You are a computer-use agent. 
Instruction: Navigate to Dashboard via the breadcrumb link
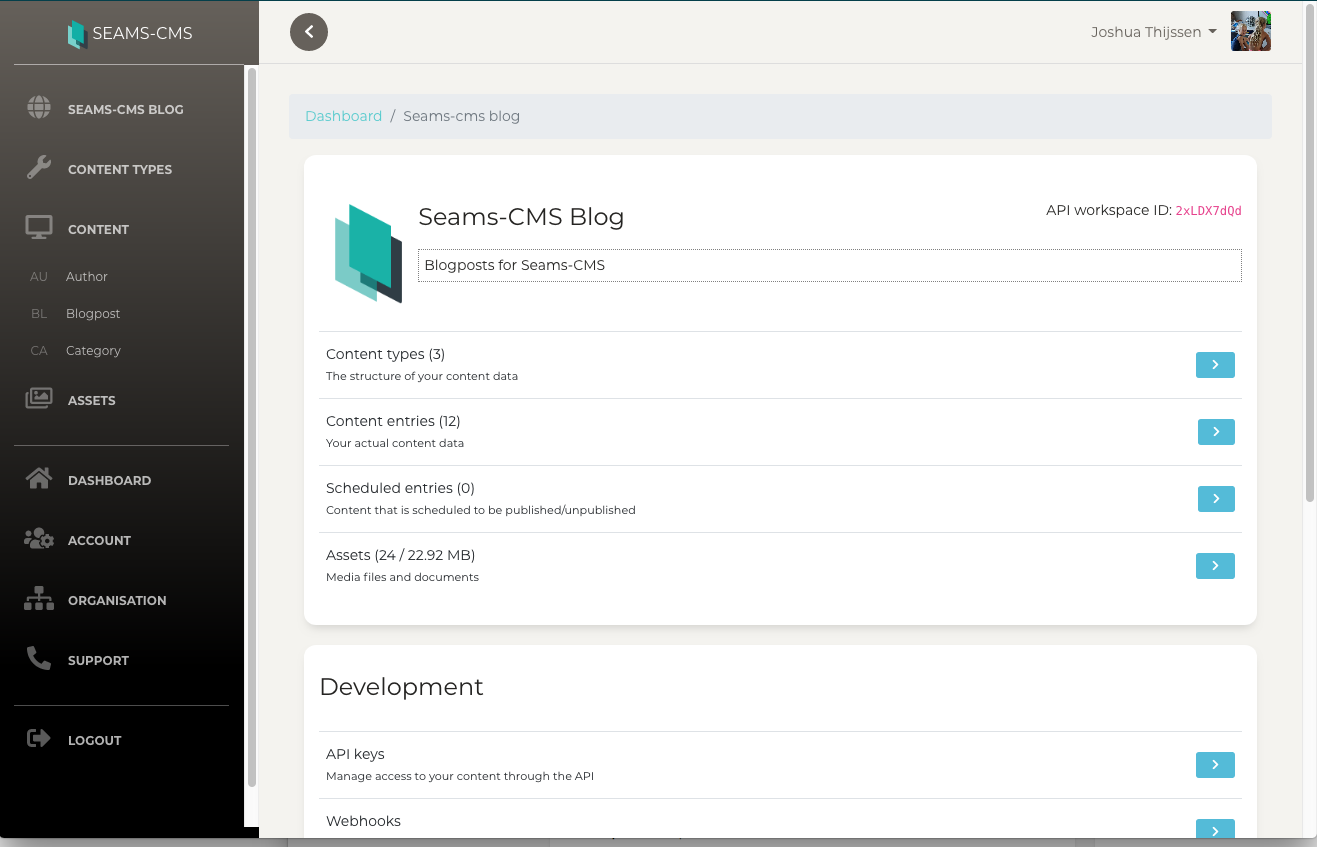[x=343, y=115]
